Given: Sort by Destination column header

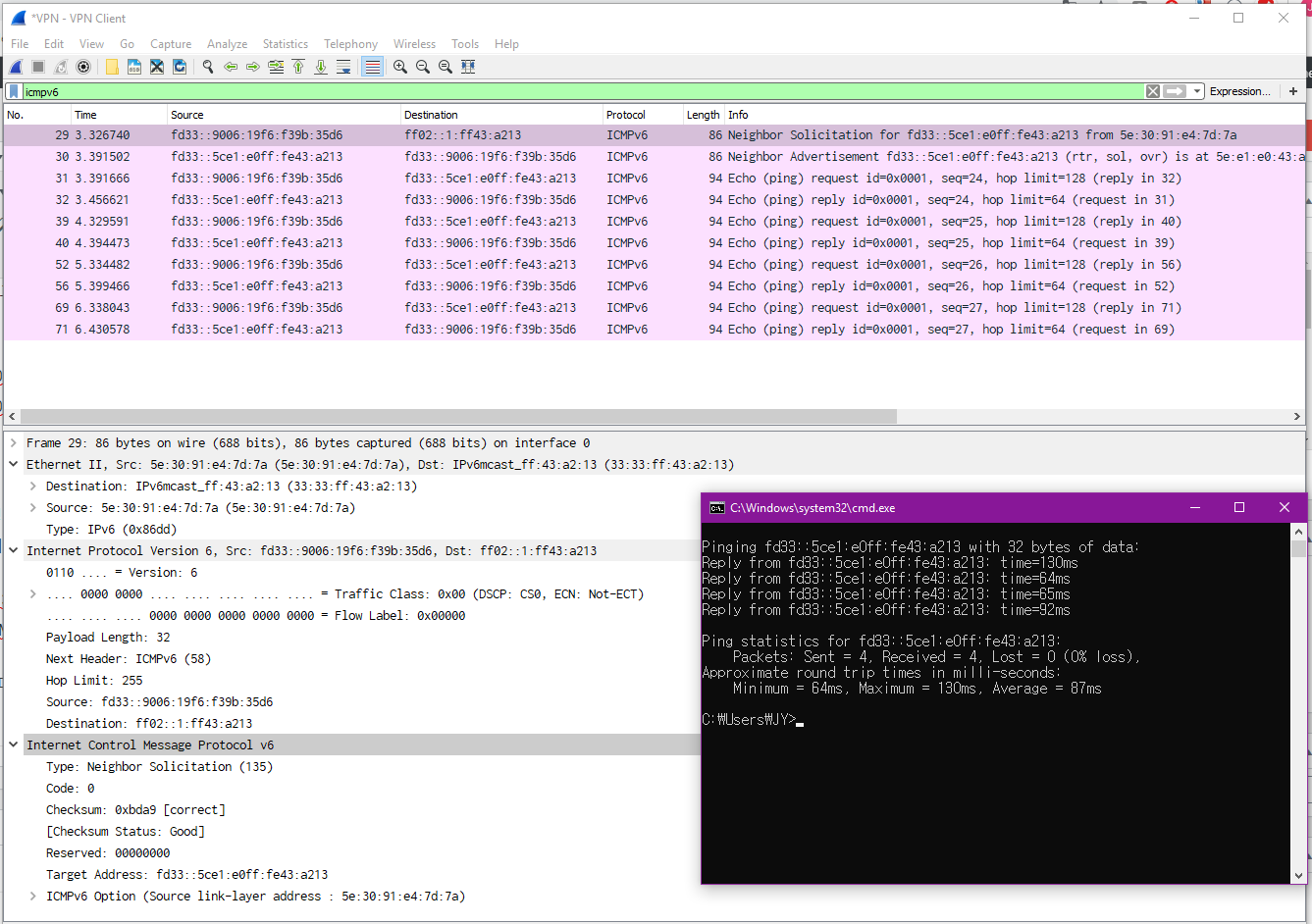Looking at the screenshot, I should pyautogui.click(x=501, y=115).
